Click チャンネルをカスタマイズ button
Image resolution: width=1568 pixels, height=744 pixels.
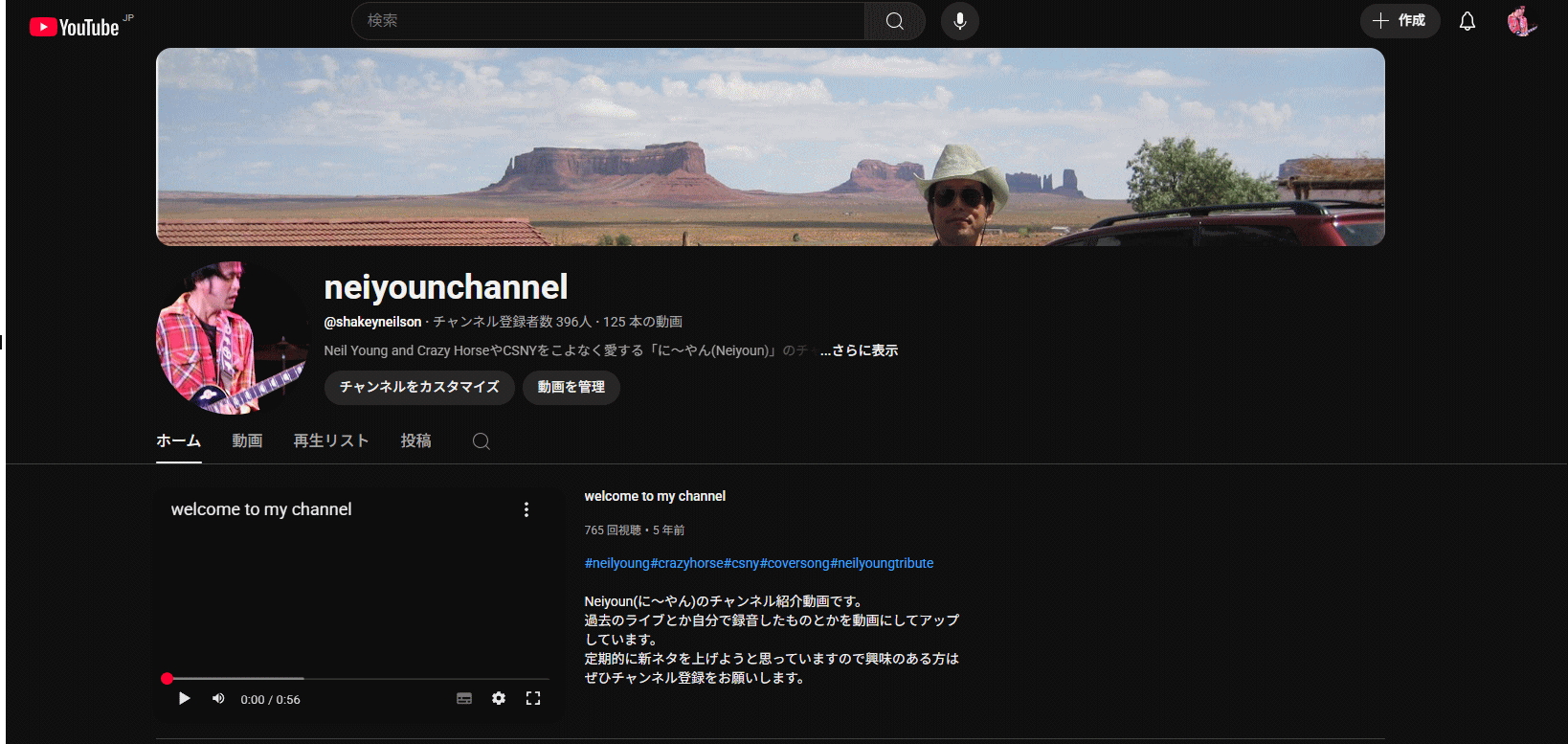click(x=419, y=387)
